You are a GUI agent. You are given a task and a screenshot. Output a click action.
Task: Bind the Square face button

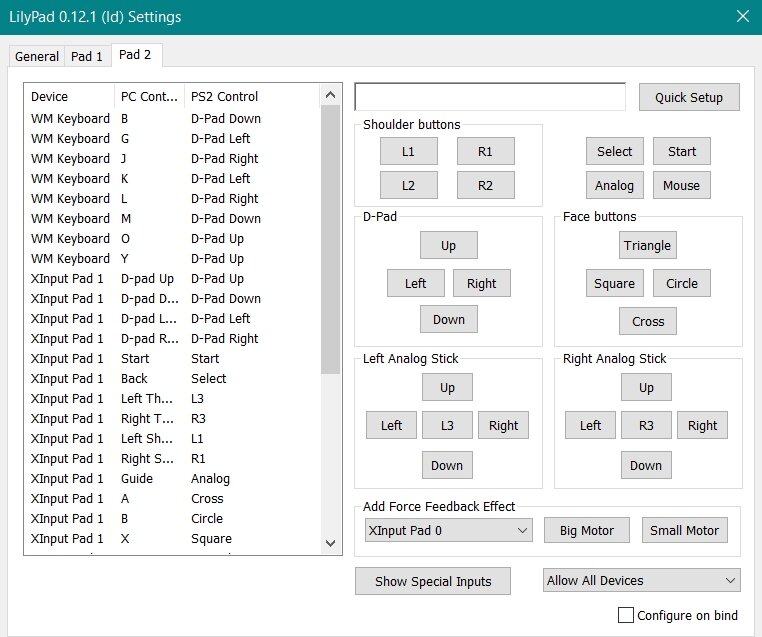(x=615, y=283)
